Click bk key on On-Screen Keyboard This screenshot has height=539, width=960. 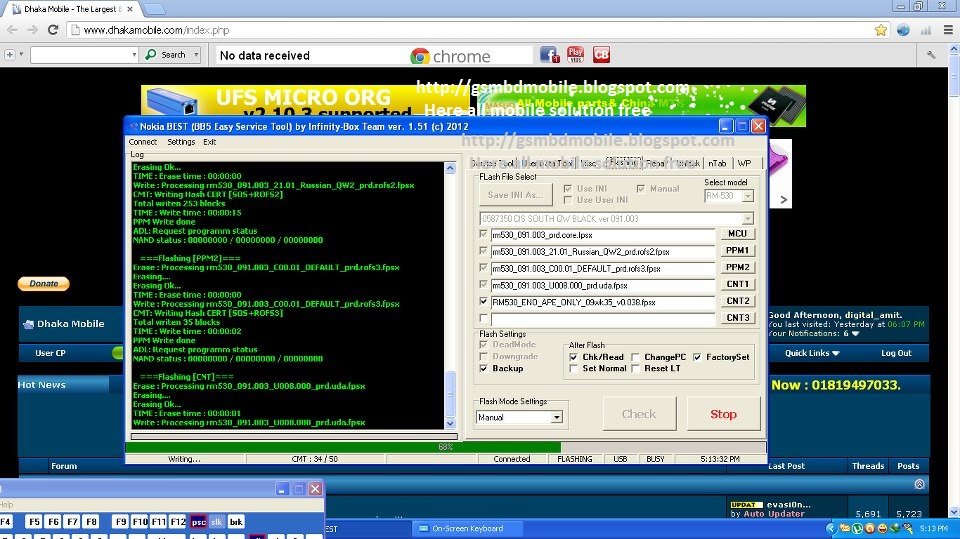coord(236,522)
